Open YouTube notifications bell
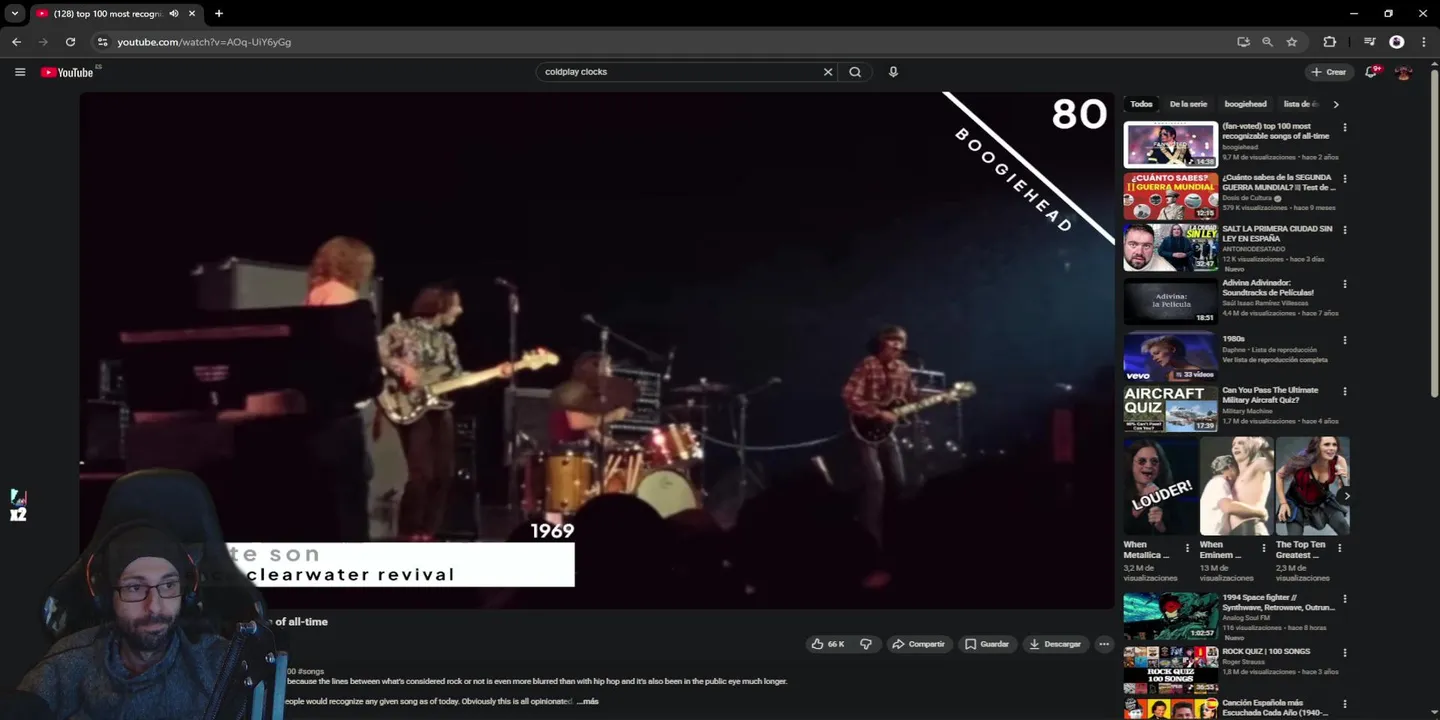Image resolution: width=1440 pixels, height=720 pixels. 1372,72
